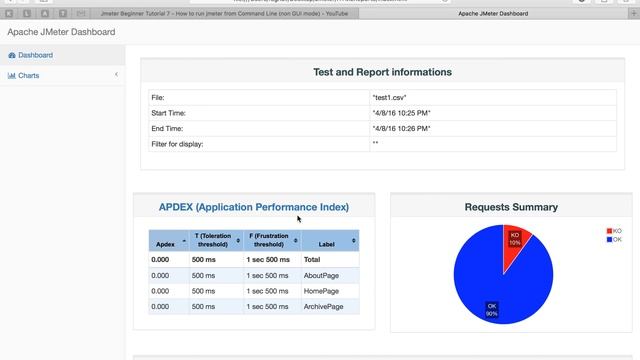Viewport: 640px width, 360px height.
Task: Click the Start Time value "4/8/16 10:25 PM"
Action: pos(401,113)
